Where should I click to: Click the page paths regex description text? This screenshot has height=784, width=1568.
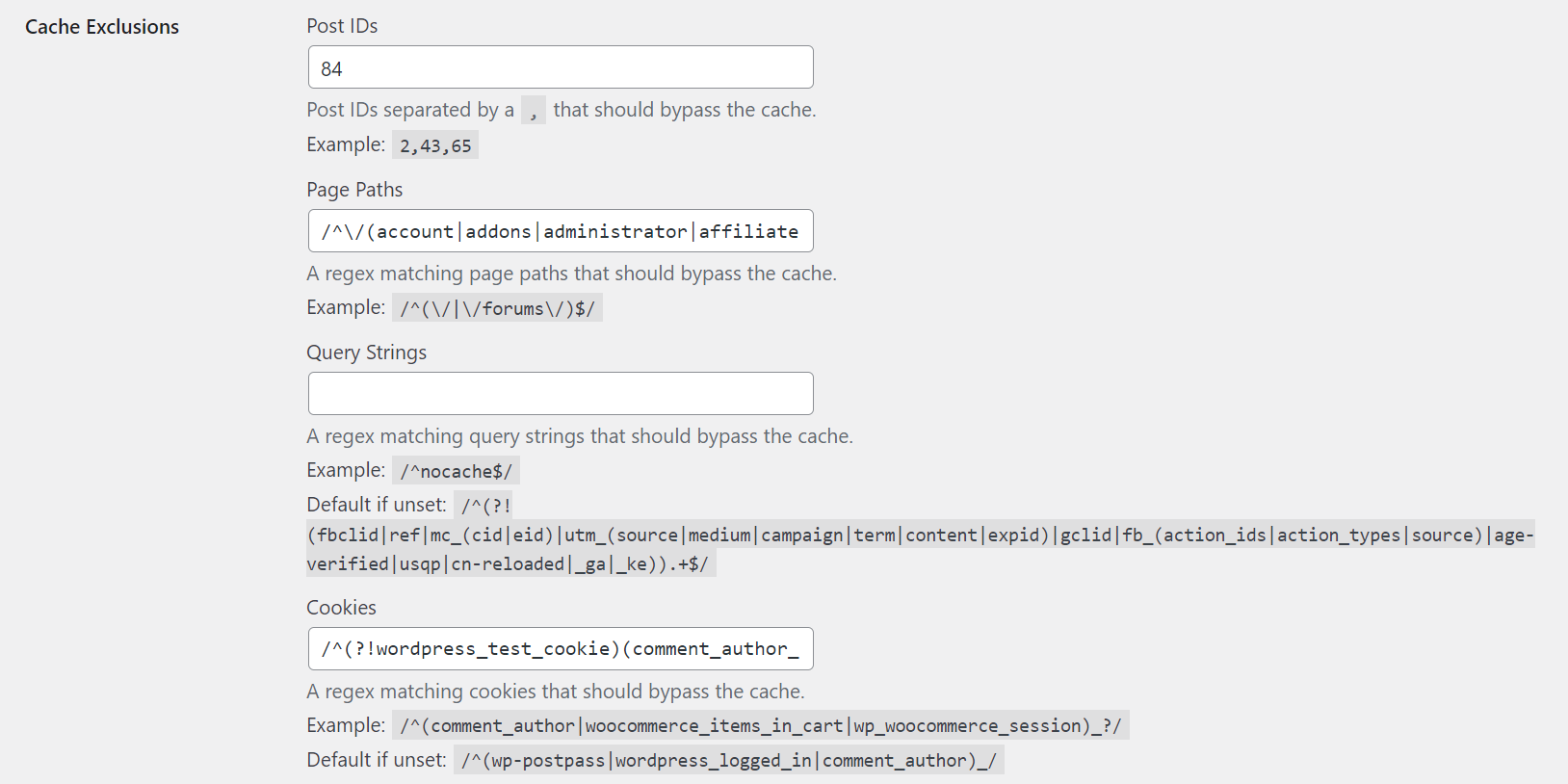point(571,274)
